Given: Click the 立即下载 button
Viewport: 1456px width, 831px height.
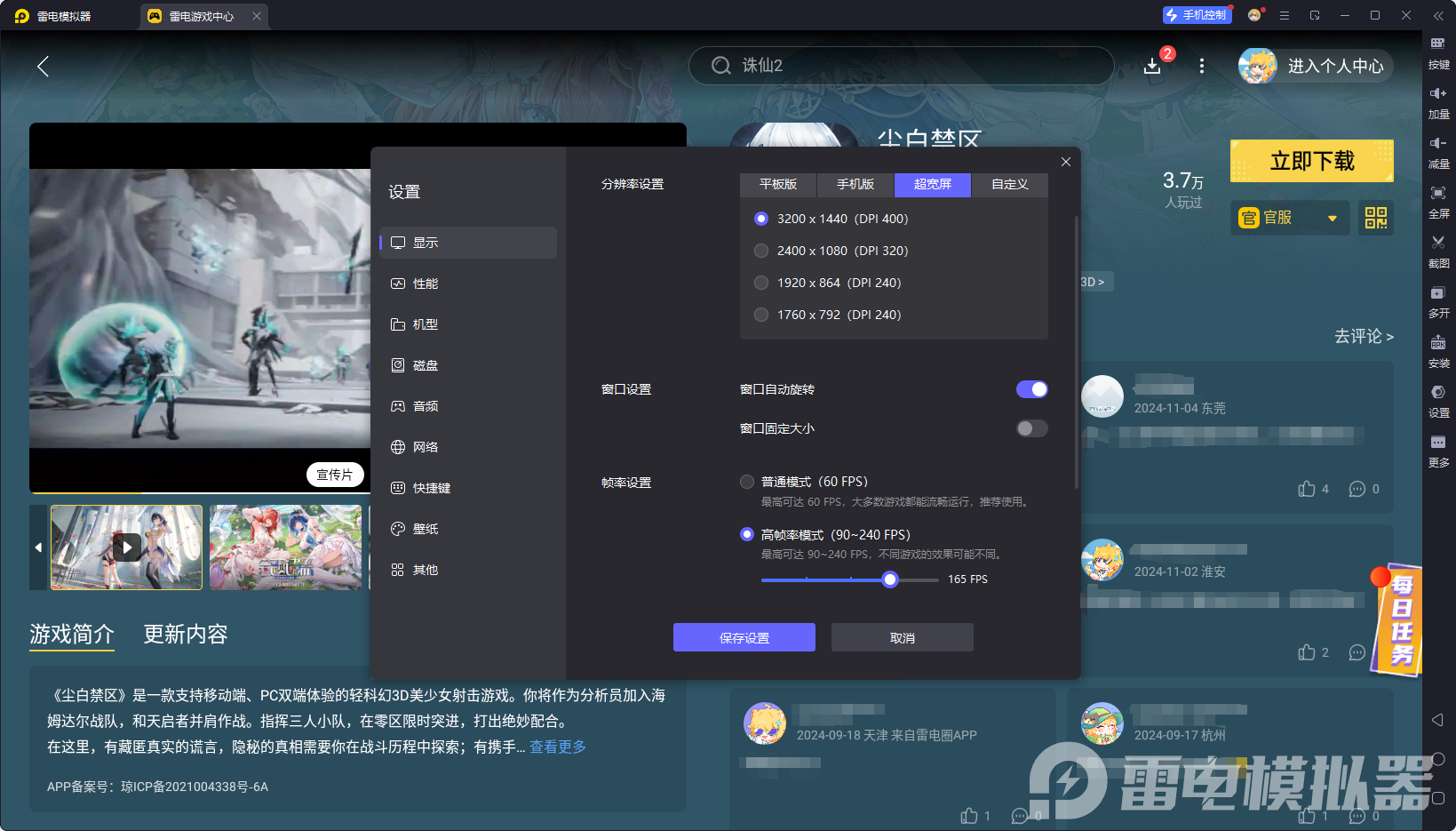Looking at the screenshot, I should tap(1311, 161).
